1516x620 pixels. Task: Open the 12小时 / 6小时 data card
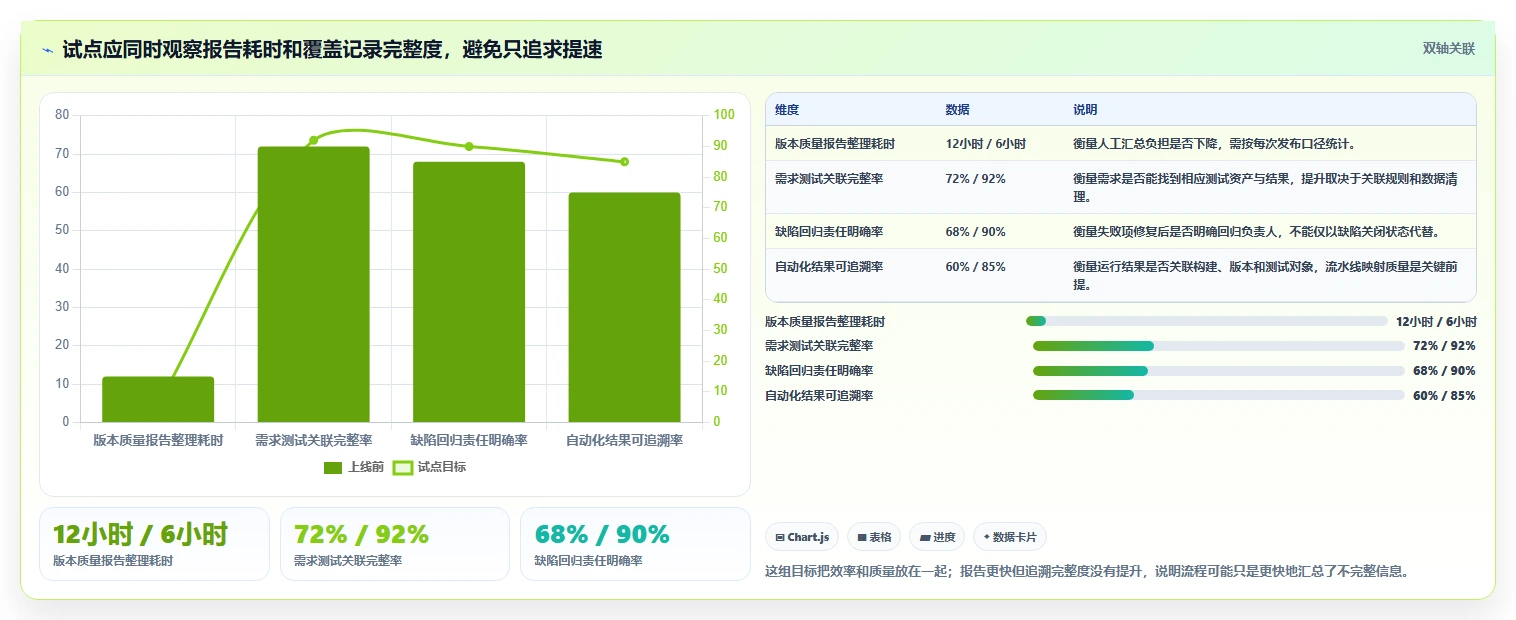pyautogui.click(x=154, y=544)
